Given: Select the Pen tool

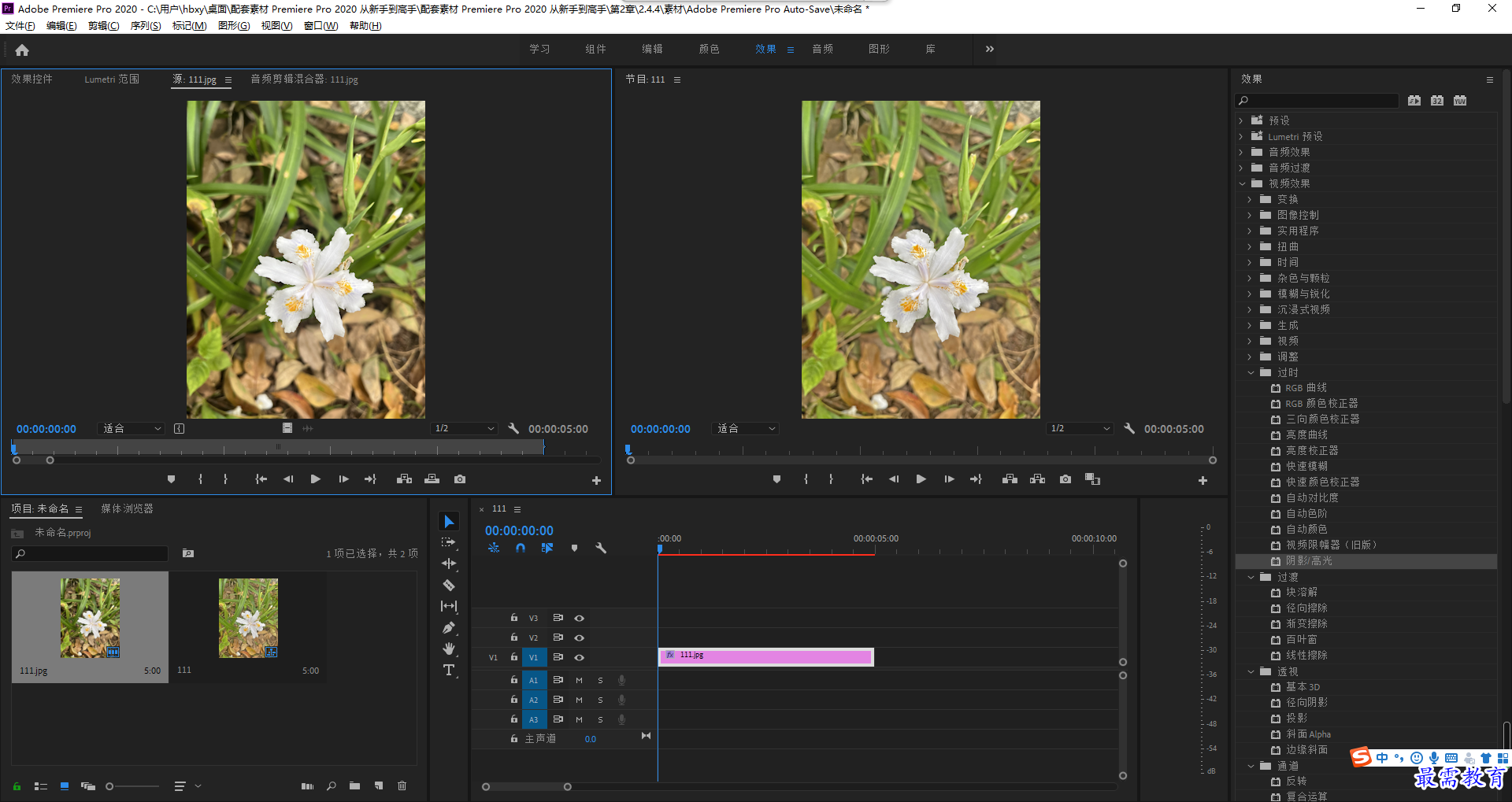Looking at the screenshot, I should point(449,627).
